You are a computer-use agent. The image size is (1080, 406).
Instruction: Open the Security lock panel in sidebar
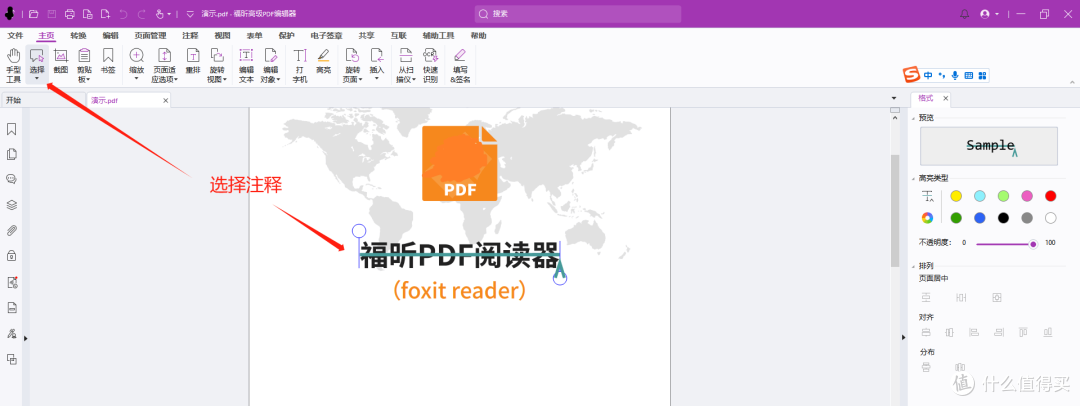coord(11,256)
